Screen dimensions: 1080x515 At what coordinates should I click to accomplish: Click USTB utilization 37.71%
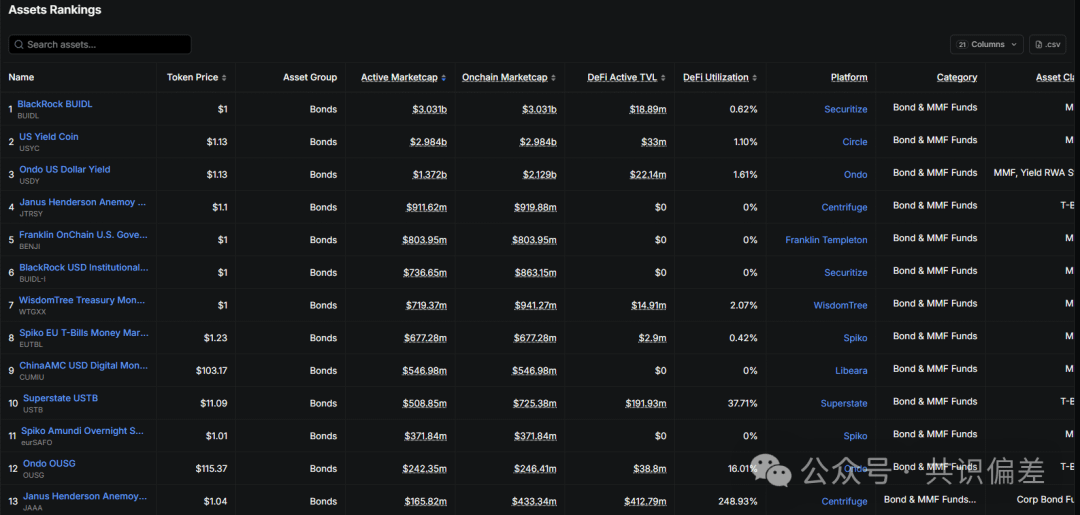[x=742, y=403]
